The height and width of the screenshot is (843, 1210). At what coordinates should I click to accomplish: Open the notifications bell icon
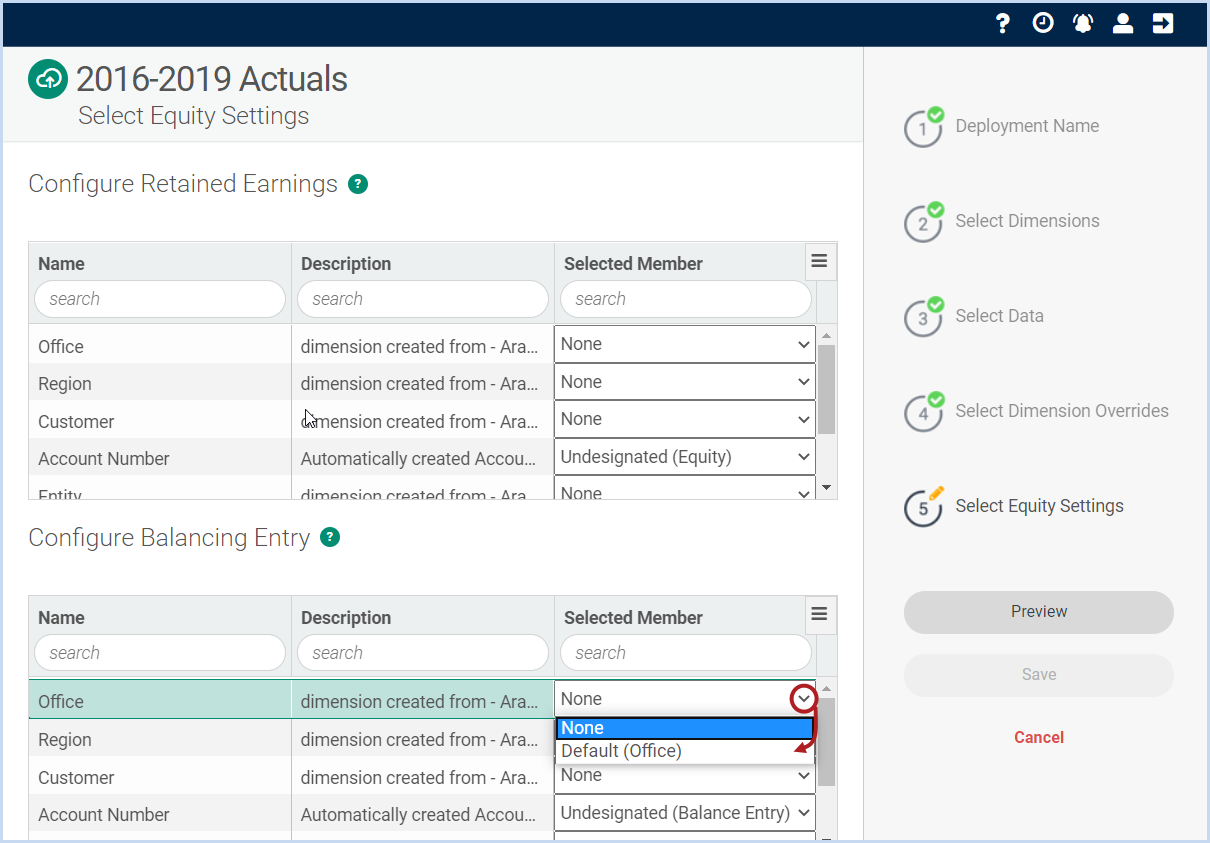coord(1083,23)
